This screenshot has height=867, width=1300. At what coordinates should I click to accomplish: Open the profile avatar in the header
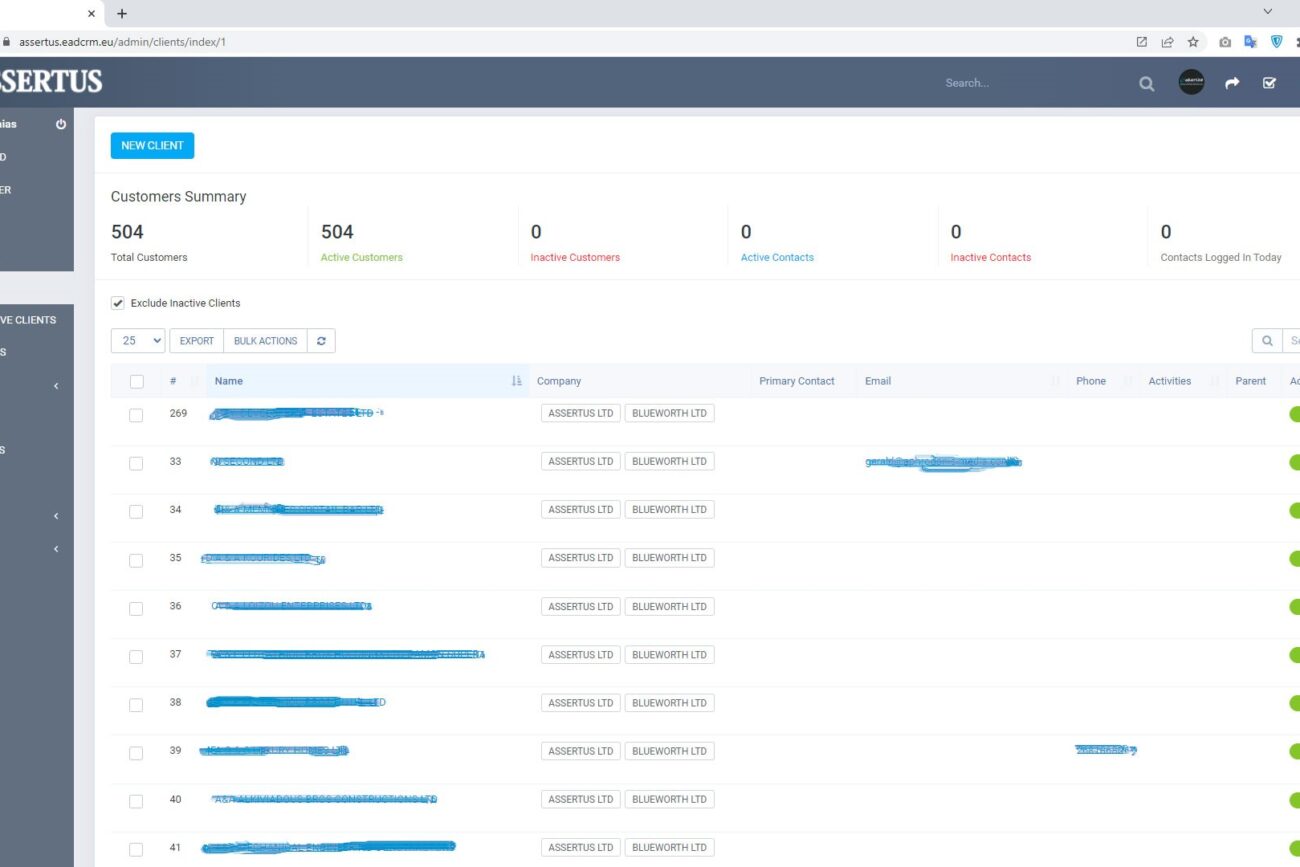pos(1191,83)
